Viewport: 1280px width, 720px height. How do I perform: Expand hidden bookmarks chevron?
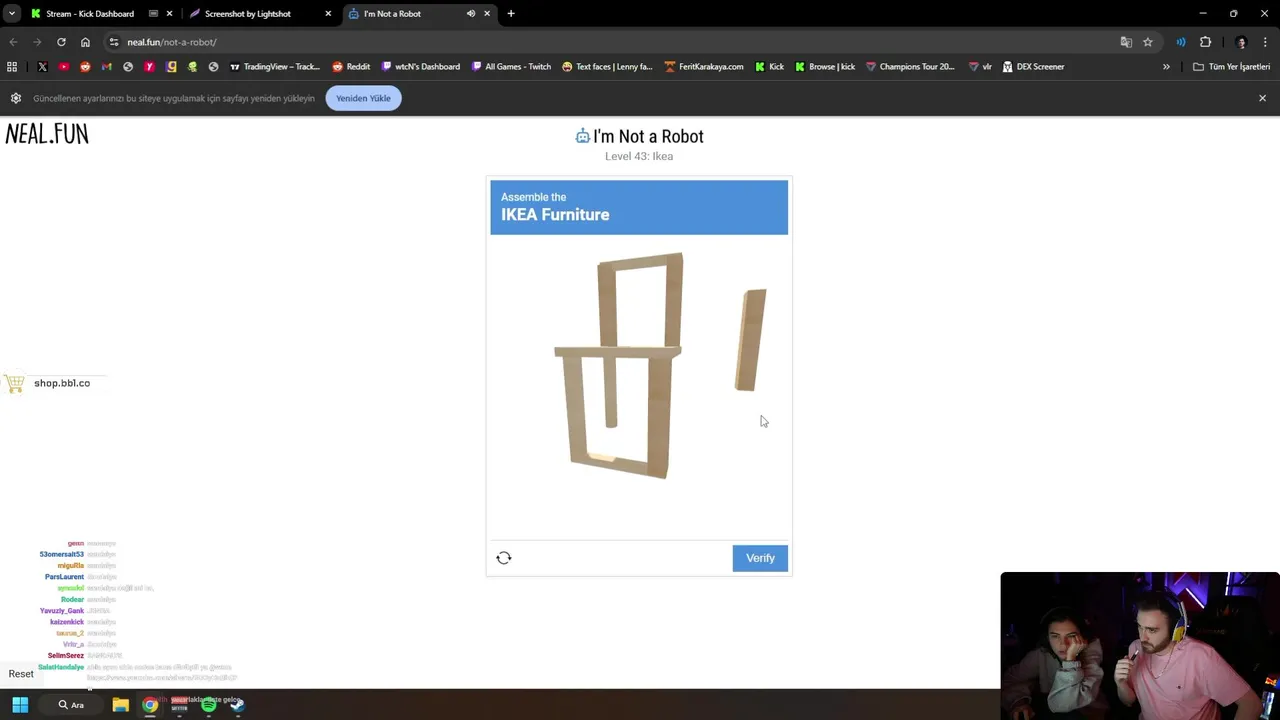tap(1166, 67)
